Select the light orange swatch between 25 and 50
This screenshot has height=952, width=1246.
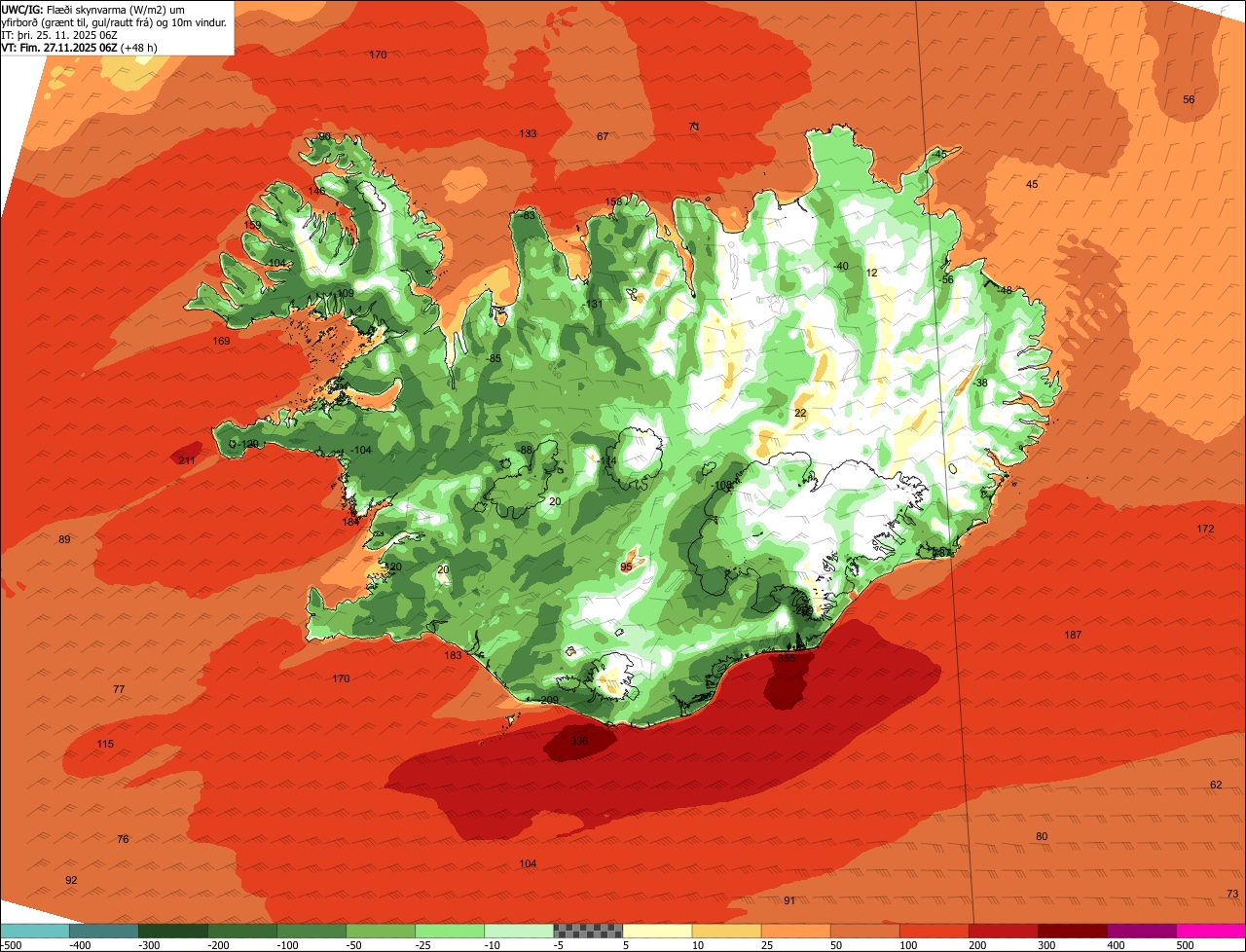click(795, 931)
